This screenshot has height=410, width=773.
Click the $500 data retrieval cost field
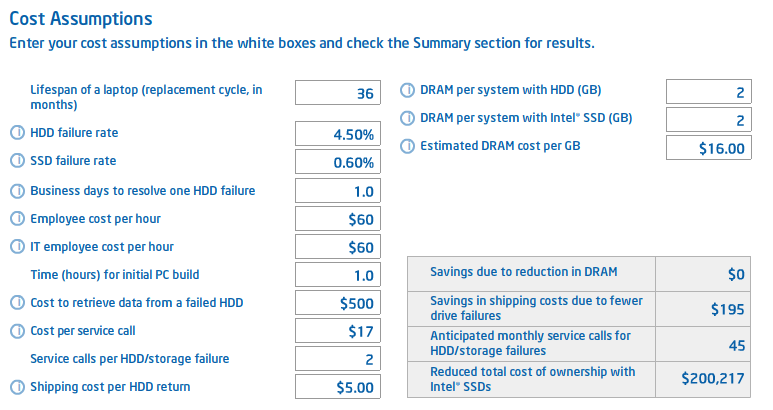click(338, 303)
